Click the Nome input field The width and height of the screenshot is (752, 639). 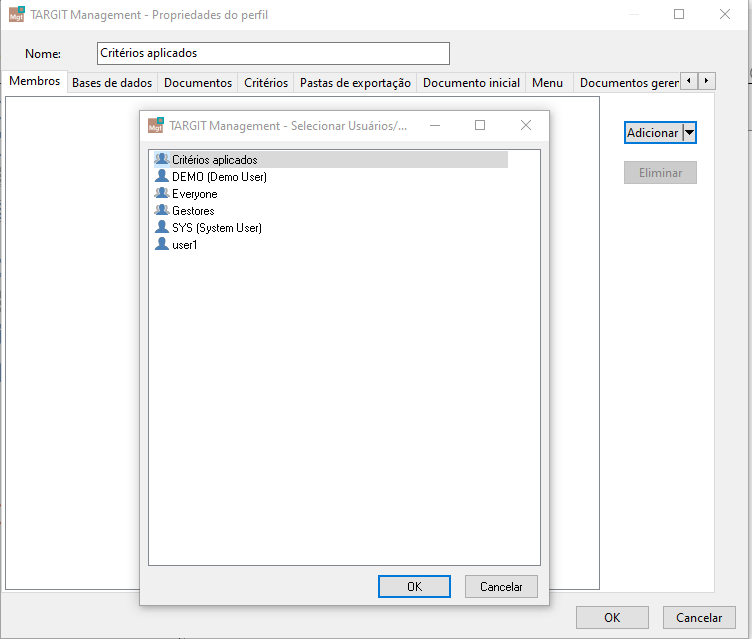[x=273, y=53]
